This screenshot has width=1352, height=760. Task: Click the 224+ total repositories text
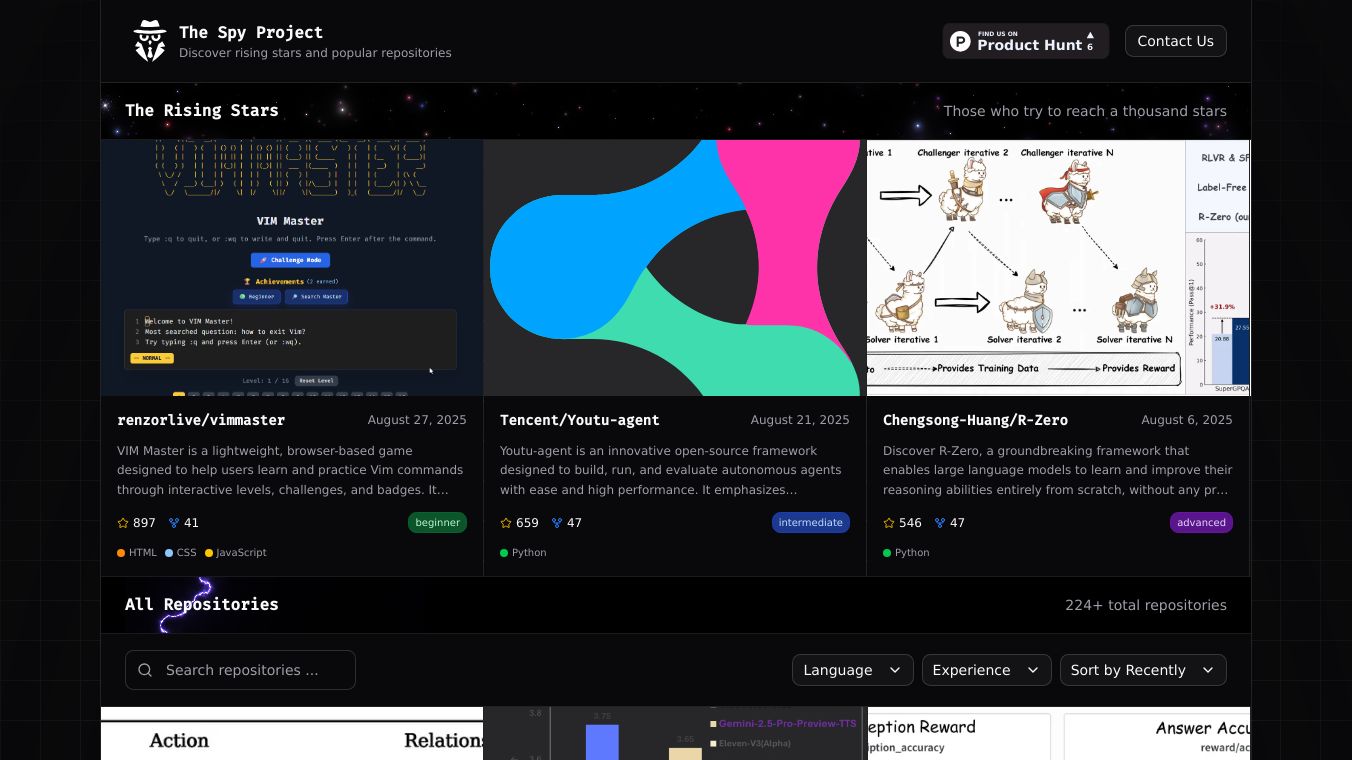pyautogui.click(x=1146, y=605)
